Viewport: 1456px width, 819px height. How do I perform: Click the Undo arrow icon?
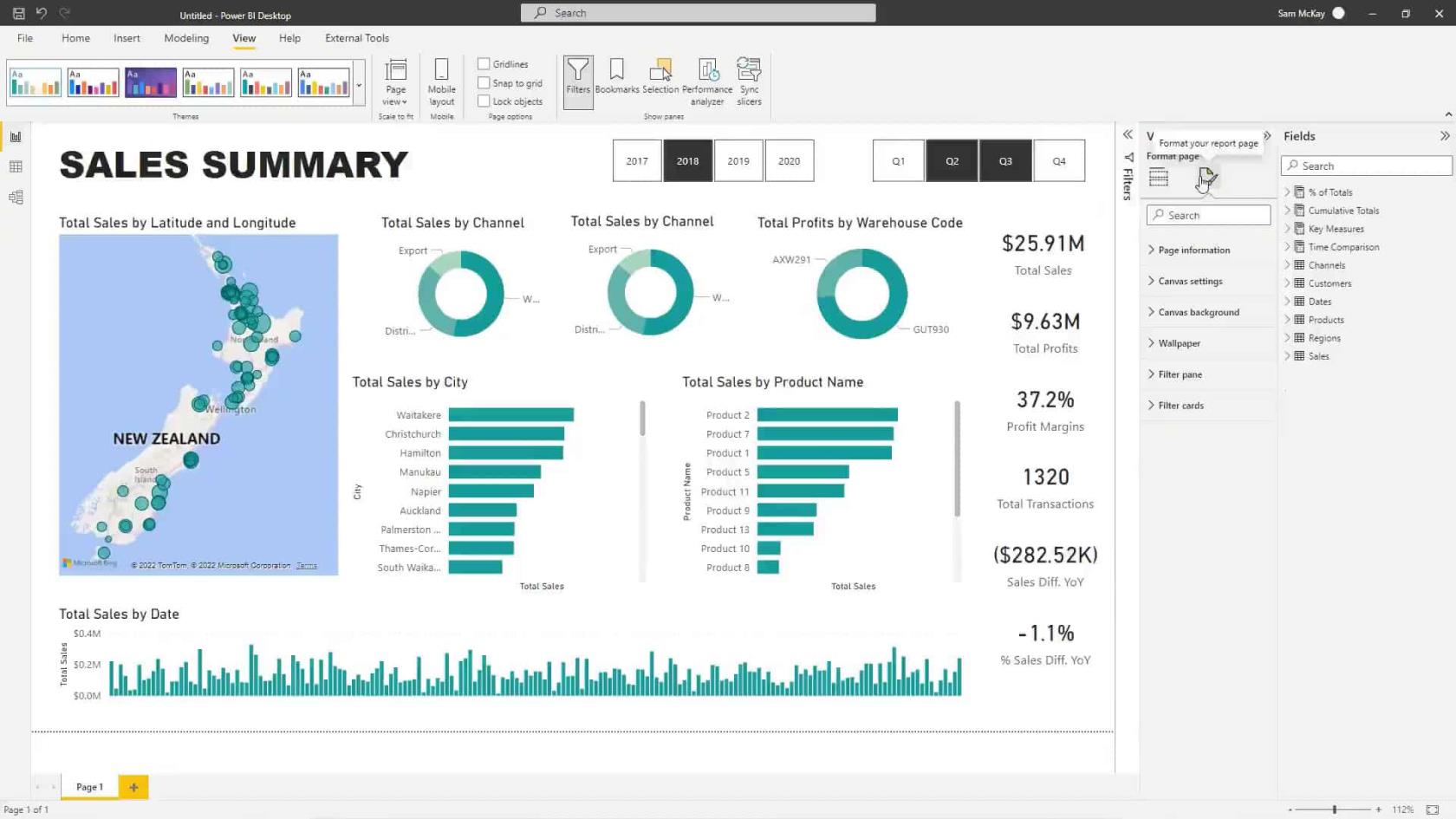[x=41, y=13]
